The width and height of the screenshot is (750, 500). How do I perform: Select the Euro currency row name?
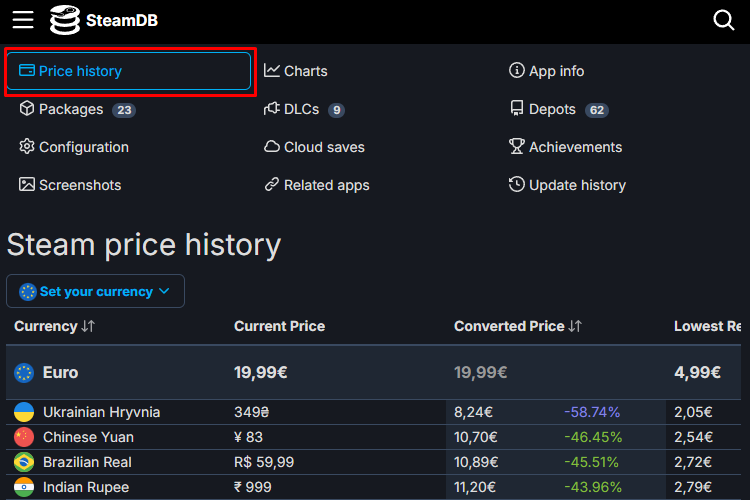coord(60,372)
